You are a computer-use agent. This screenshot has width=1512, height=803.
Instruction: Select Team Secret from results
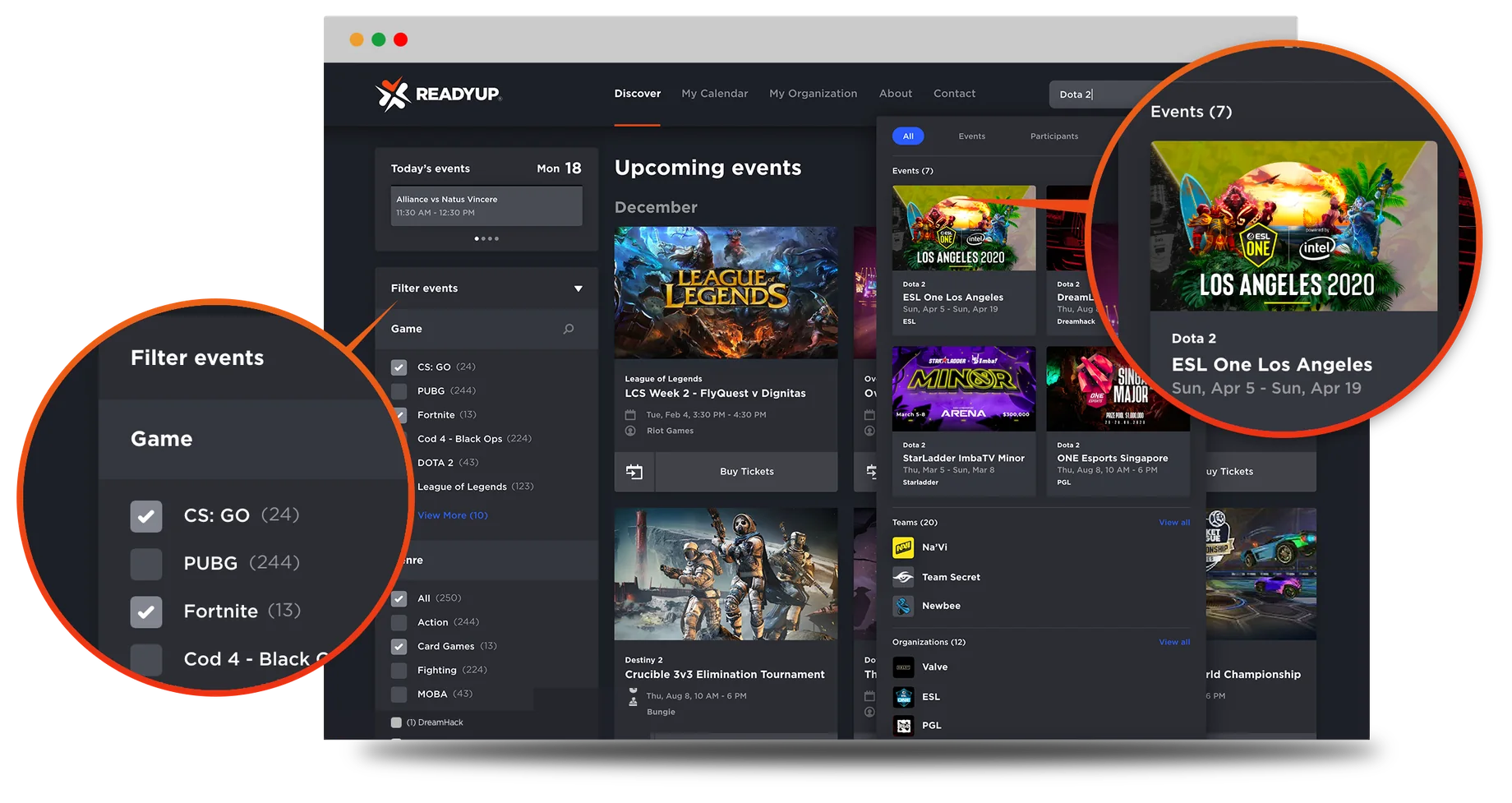point(951,578)
